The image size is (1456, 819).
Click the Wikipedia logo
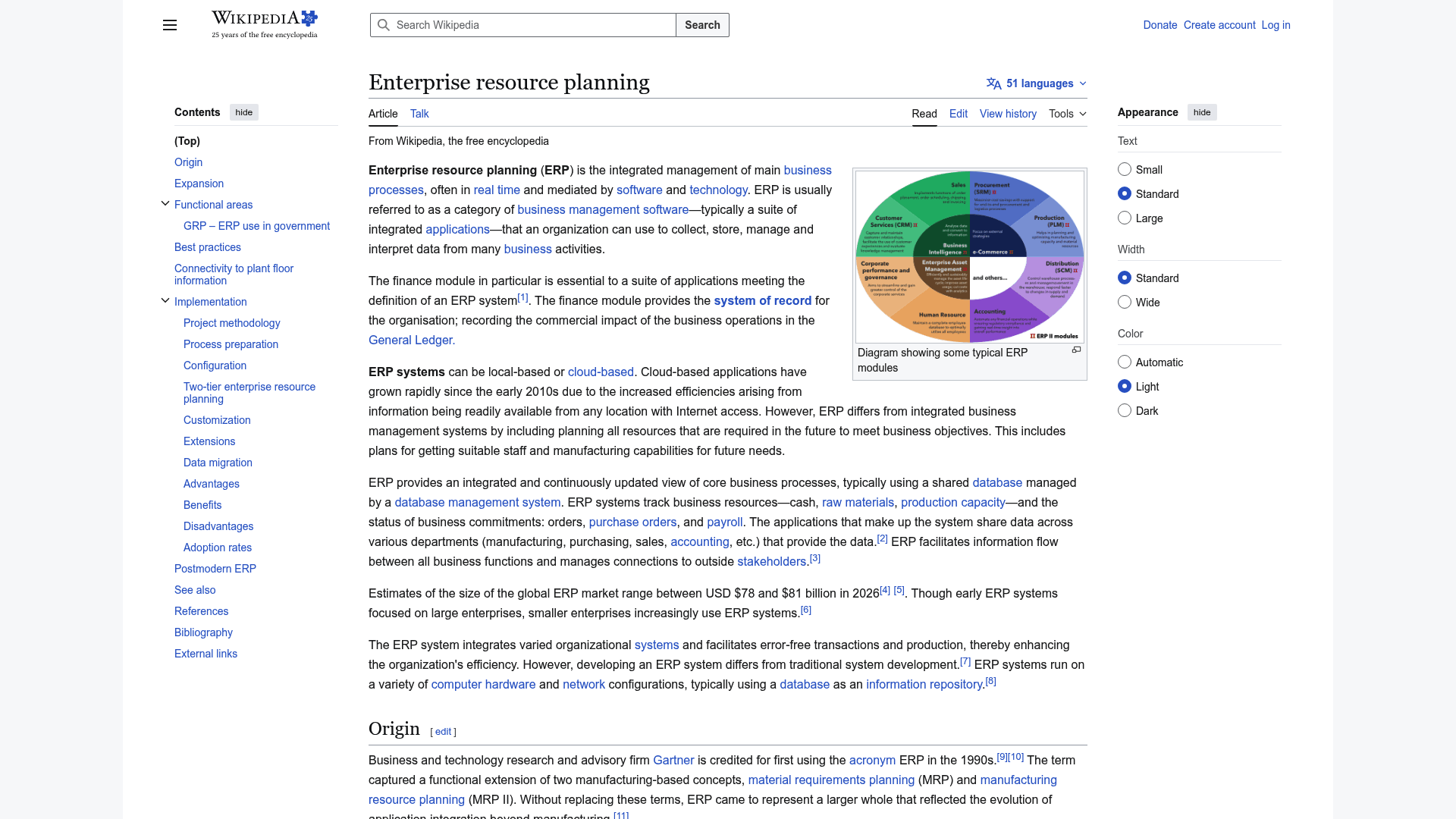point(265,24)
